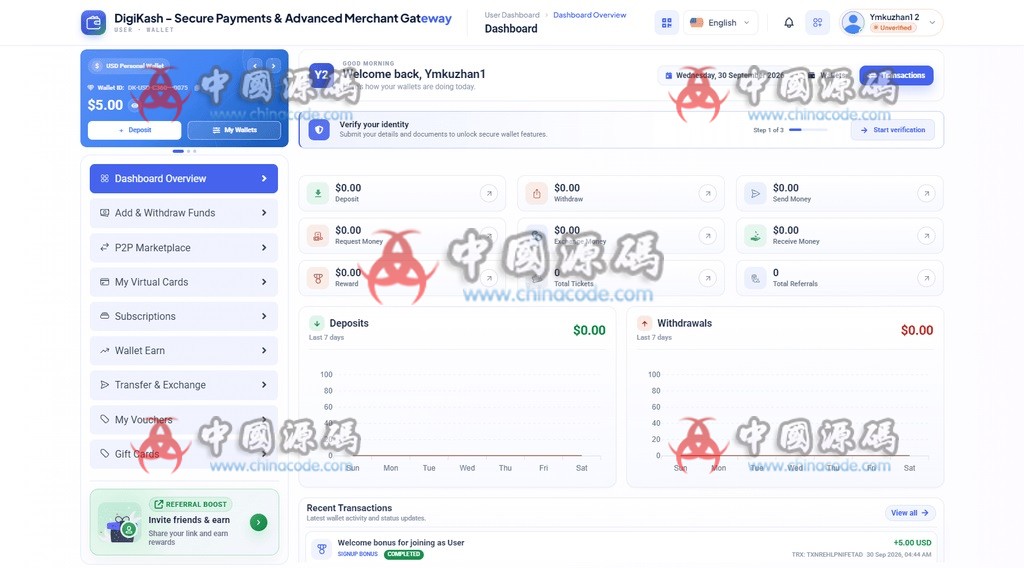Click the Send Money paper plane icon
The height and width of the screenshot is (568, 1024).
(755, 193)
